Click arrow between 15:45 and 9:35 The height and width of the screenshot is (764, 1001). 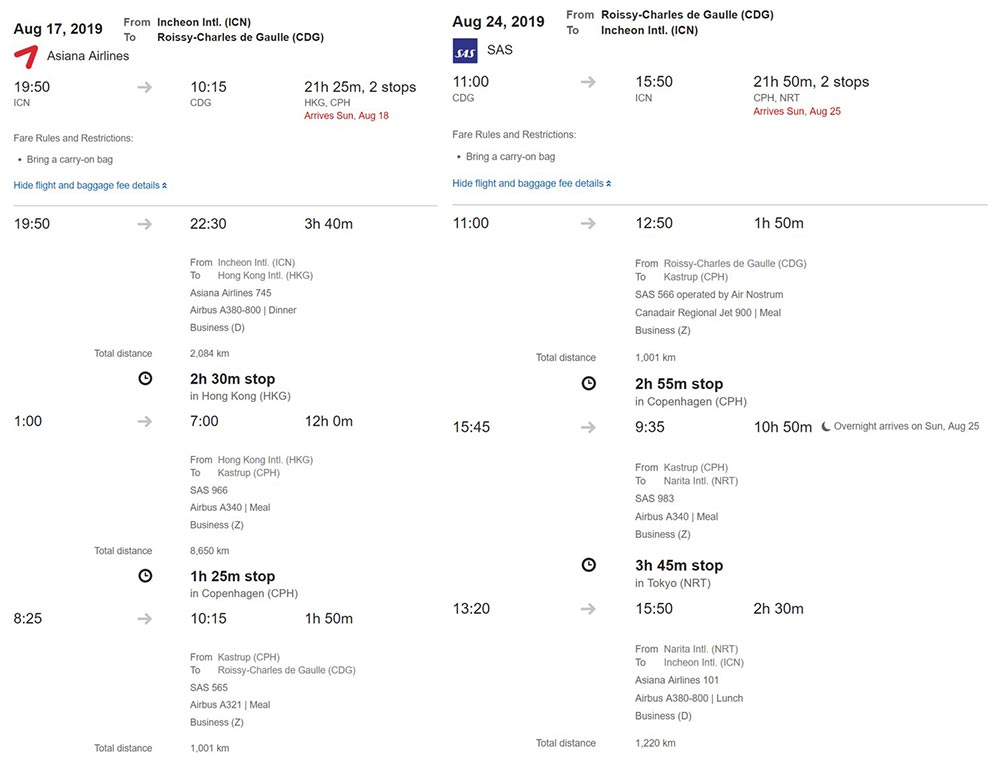(589, 427)
